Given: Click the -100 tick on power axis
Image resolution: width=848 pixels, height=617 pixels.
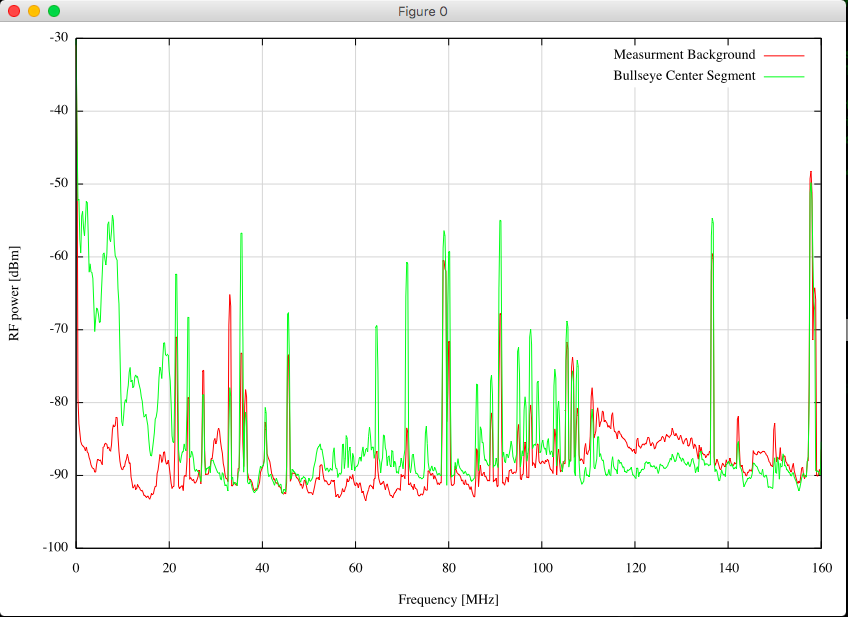Looking at the screenshot, I should [x=56, y=548].
